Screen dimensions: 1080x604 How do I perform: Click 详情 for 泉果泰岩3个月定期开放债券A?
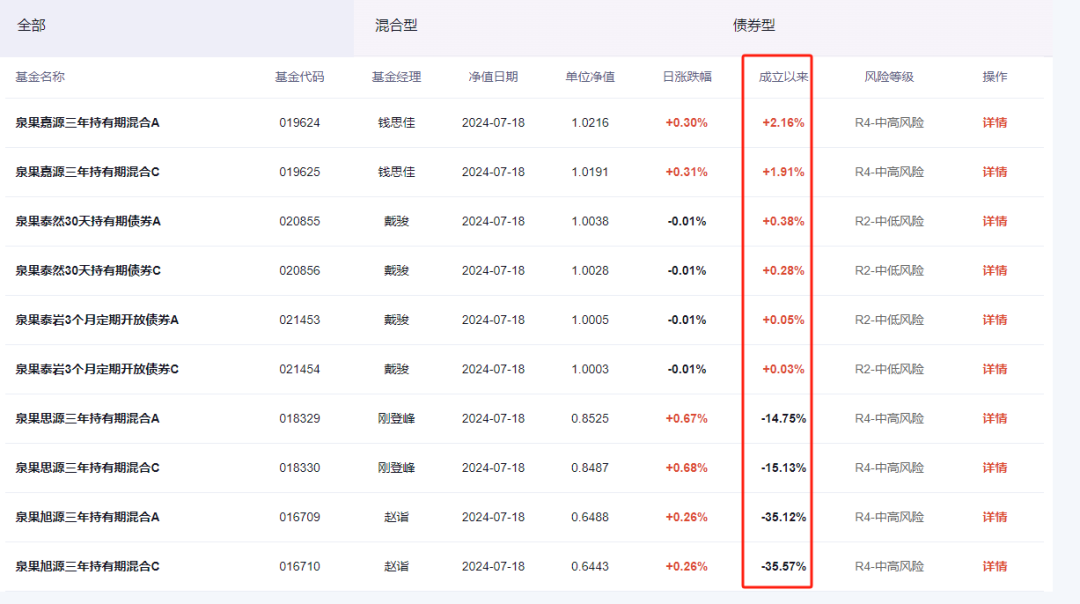point(995,320)
